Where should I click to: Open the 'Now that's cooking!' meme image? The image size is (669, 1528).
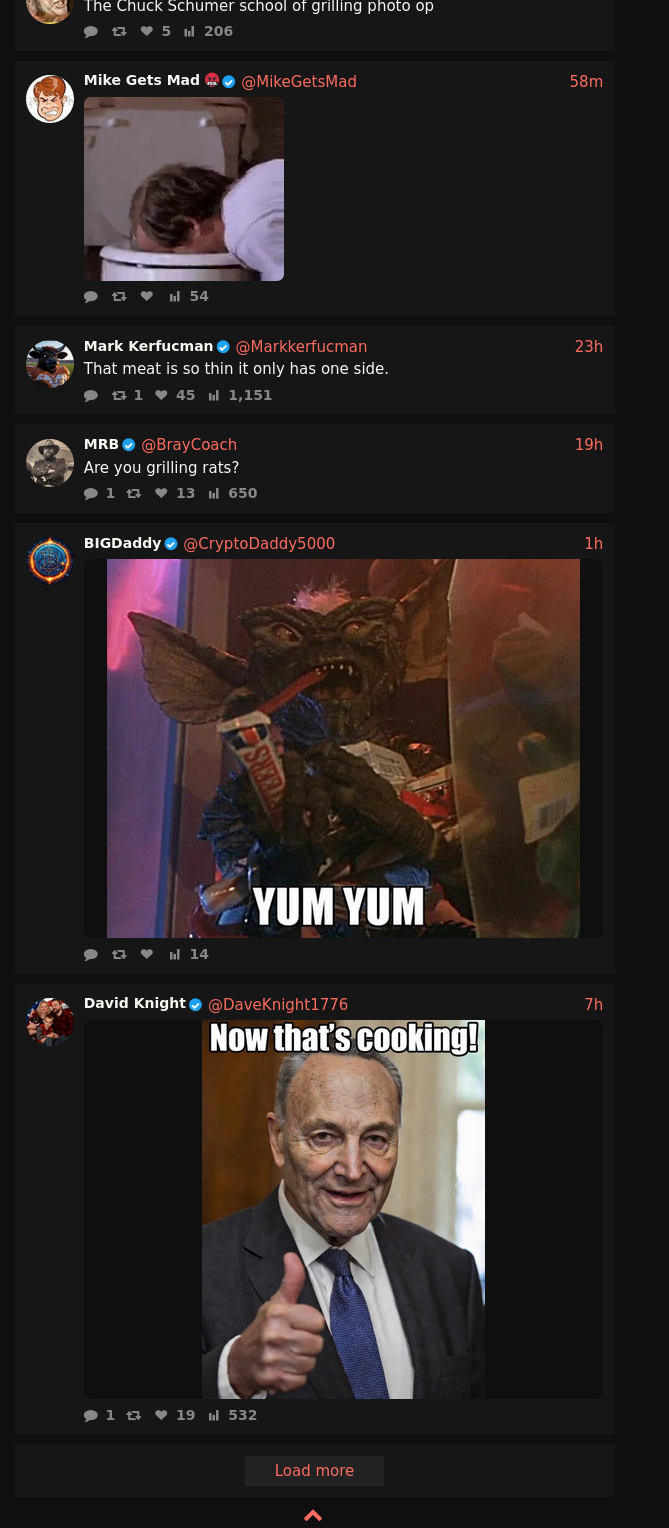click(343, 1209)
